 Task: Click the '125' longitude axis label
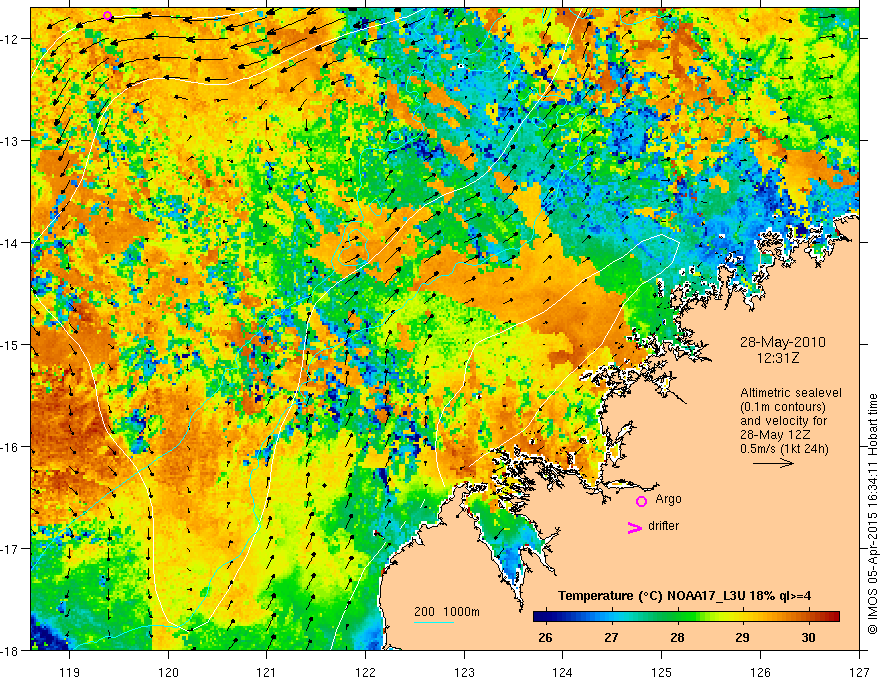click(662, 672)
